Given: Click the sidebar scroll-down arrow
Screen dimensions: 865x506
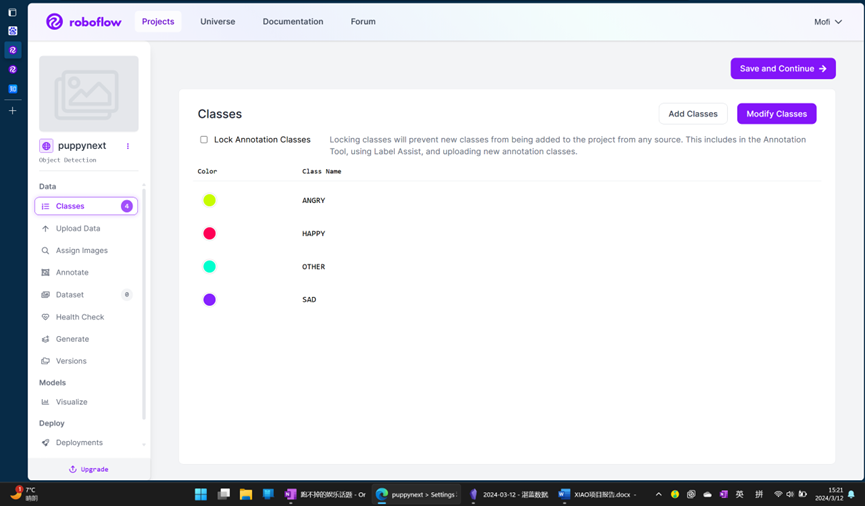Looking at the screenshot, I should (144, 444).
